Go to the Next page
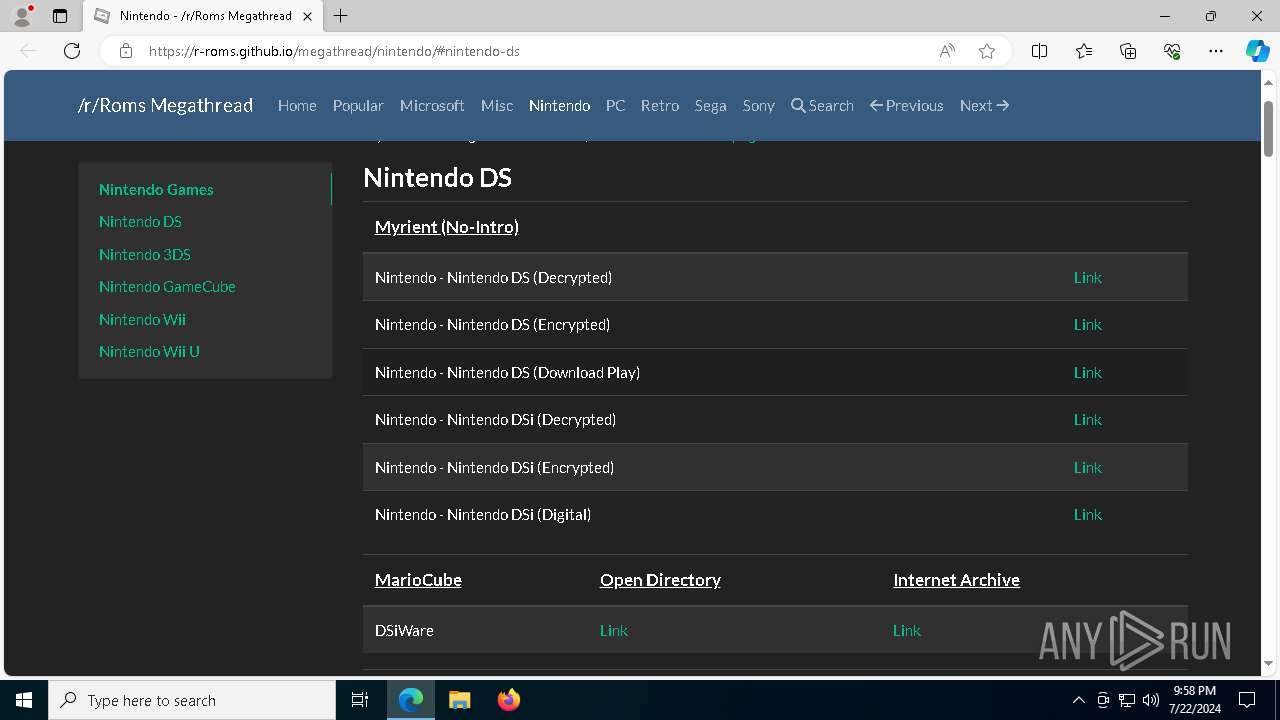This screenshot has width=1280, height=720. 984,105
